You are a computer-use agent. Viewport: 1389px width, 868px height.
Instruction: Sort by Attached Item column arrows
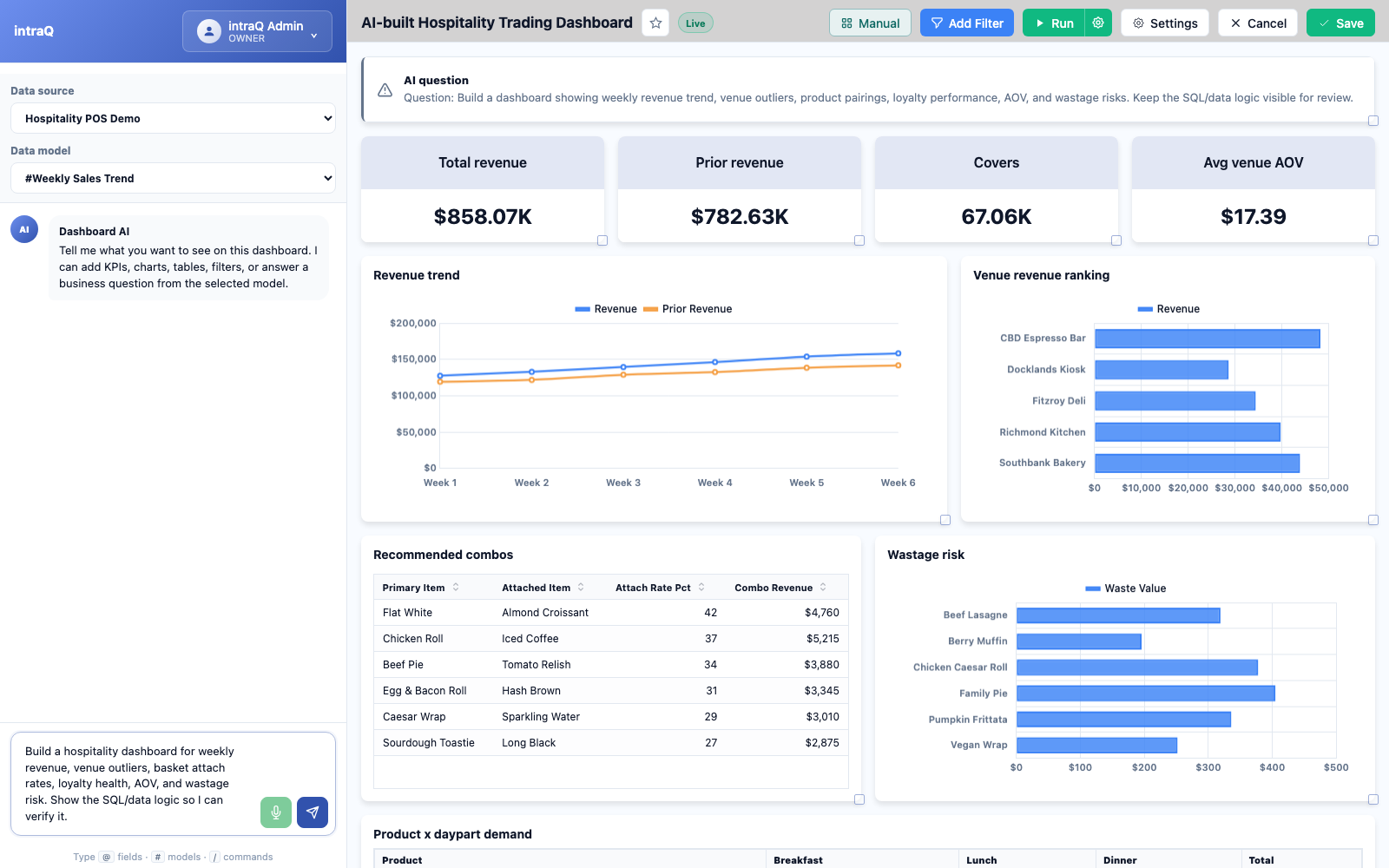(x=581, y=588)
